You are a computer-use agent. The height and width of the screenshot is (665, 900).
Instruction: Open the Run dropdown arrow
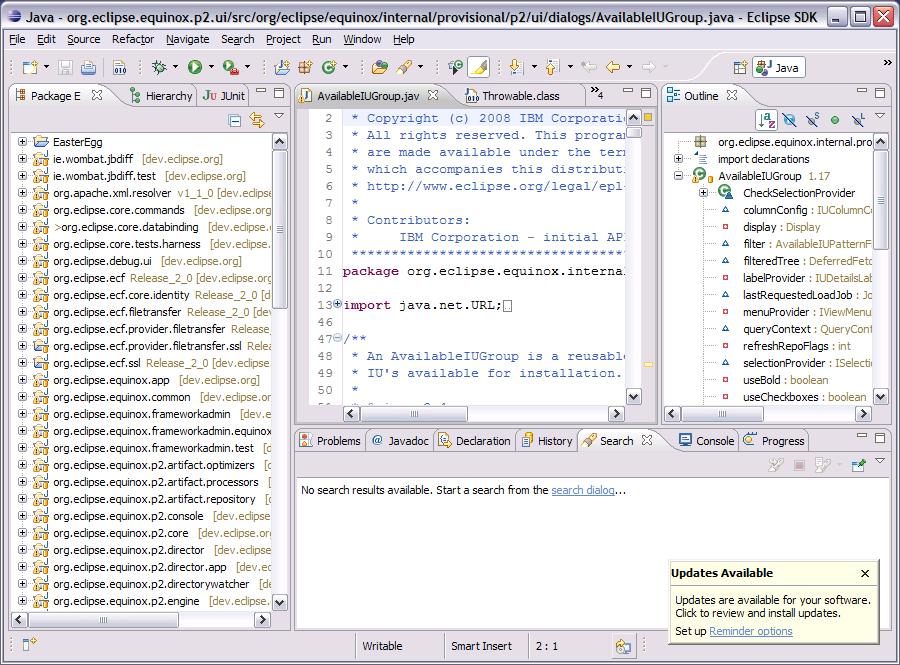pos(211,67)
